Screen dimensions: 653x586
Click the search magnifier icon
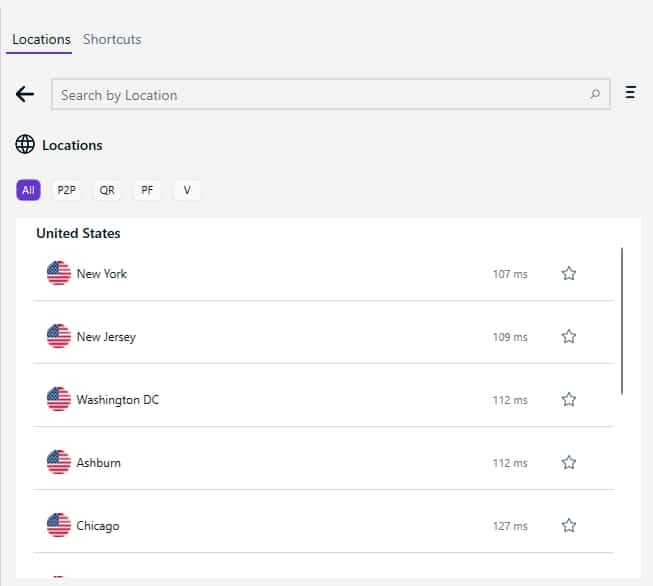click(595, 94)
